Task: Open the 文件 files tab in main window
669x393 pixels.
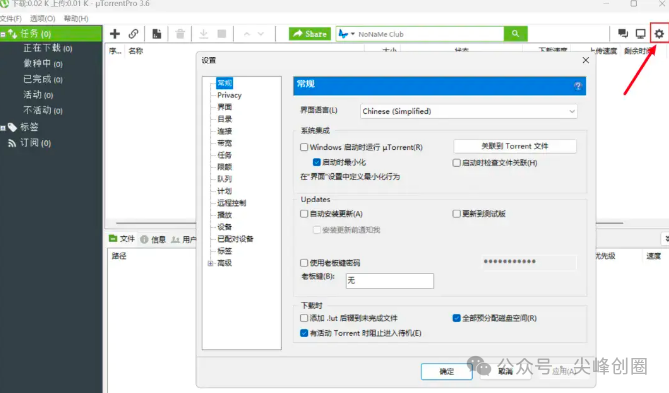Action: pos(122,239)
